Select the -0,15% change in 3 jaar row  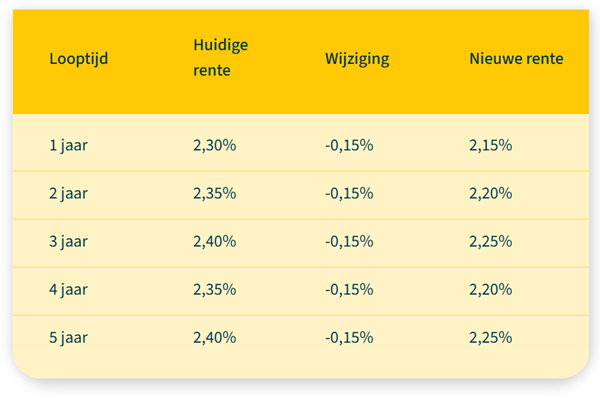[349, 242]
